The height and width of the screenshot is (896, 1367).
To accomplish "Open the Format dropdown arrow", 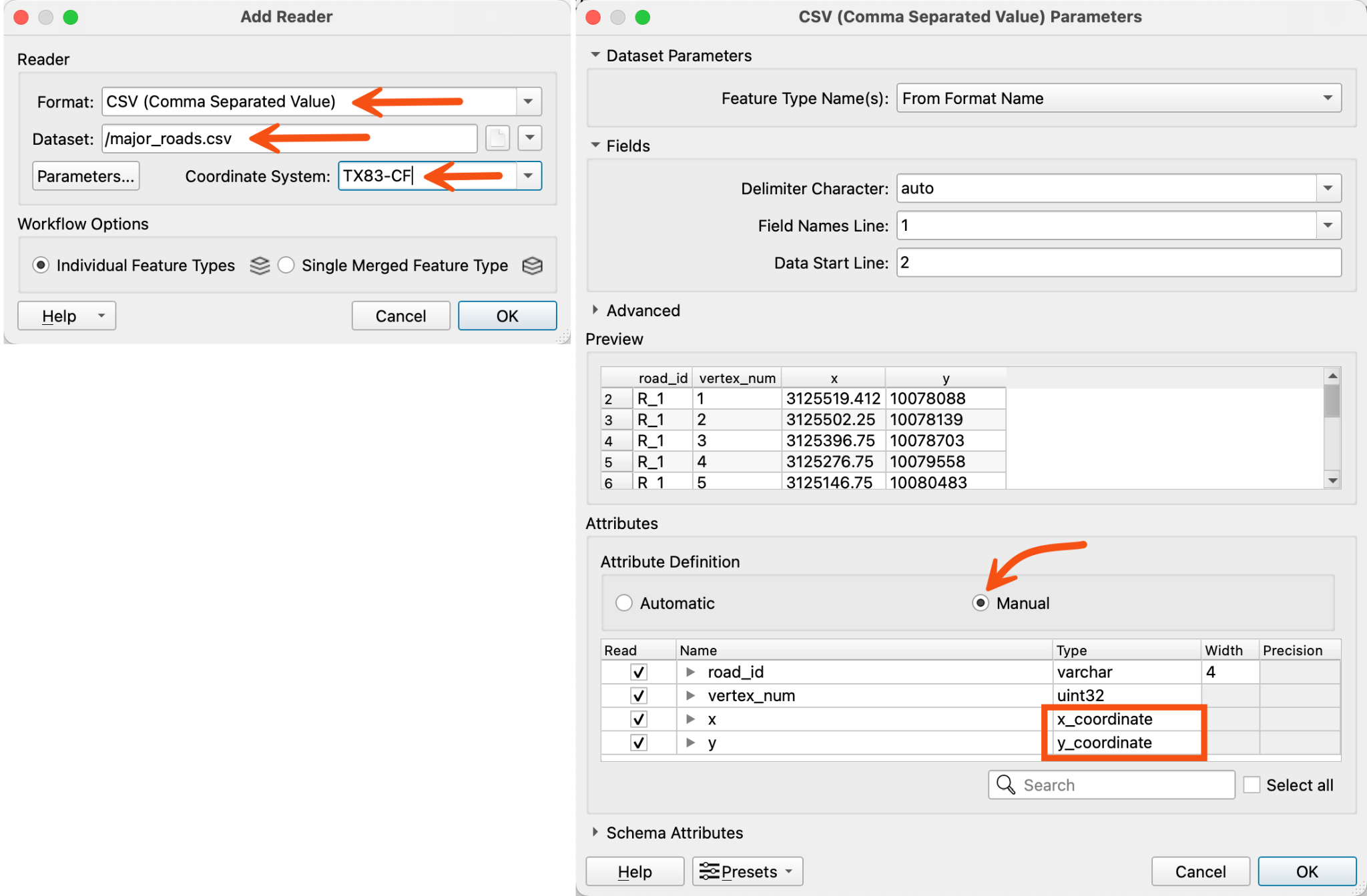I will pos(528,101).
